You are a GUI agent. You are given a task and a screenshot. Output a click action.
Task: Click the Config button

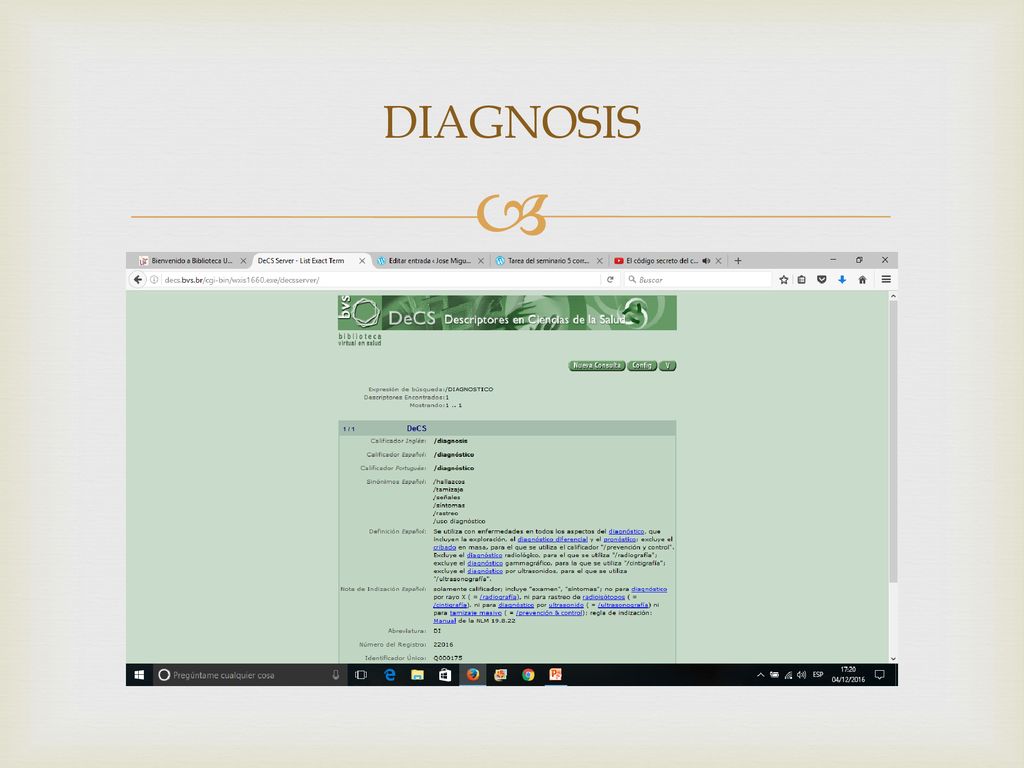642,366
